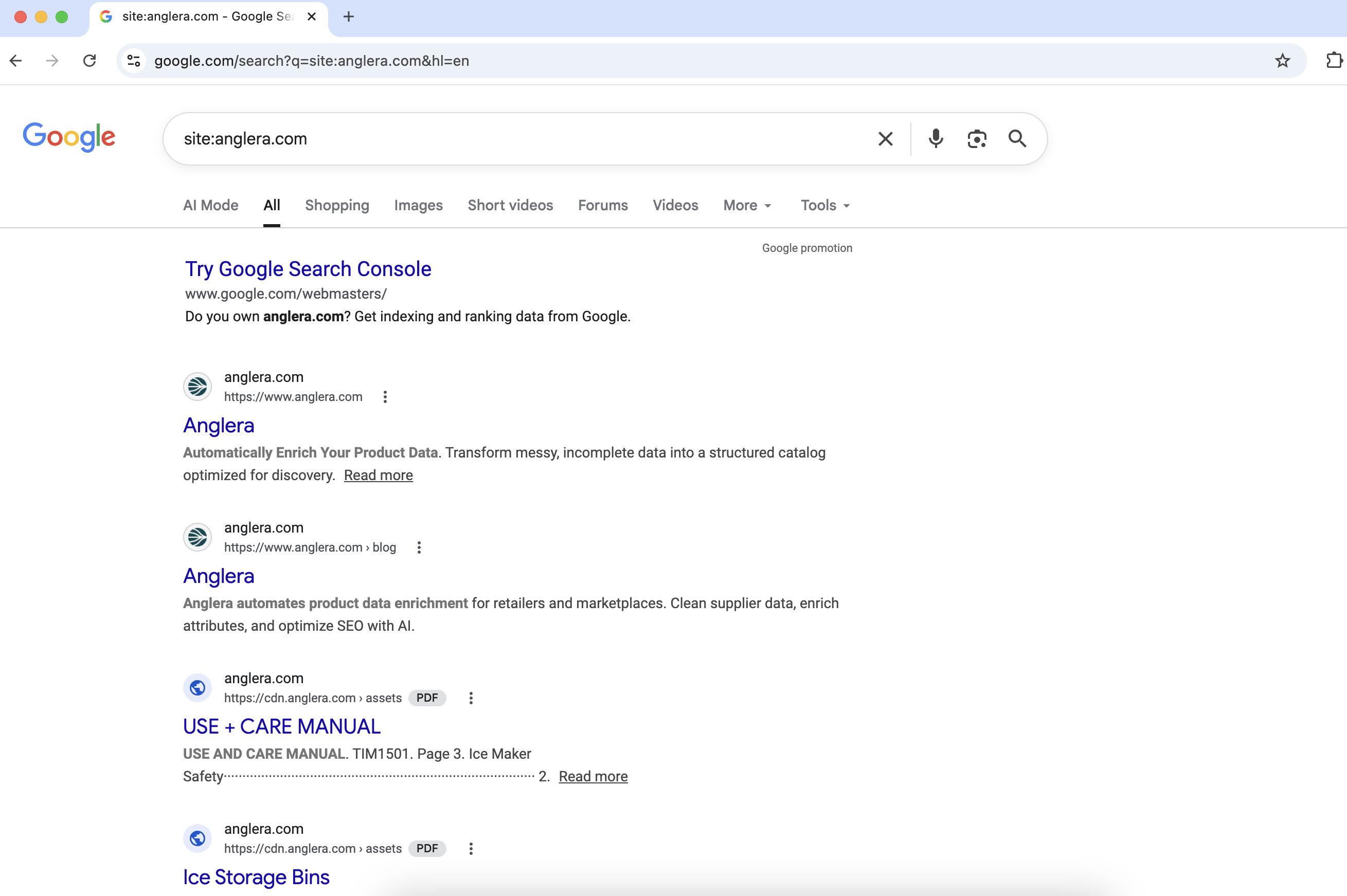Switch to the AI Mode tab
The width and height of the screenshot is (1347, 896).
pyautogui.click(x=210, y=205)
